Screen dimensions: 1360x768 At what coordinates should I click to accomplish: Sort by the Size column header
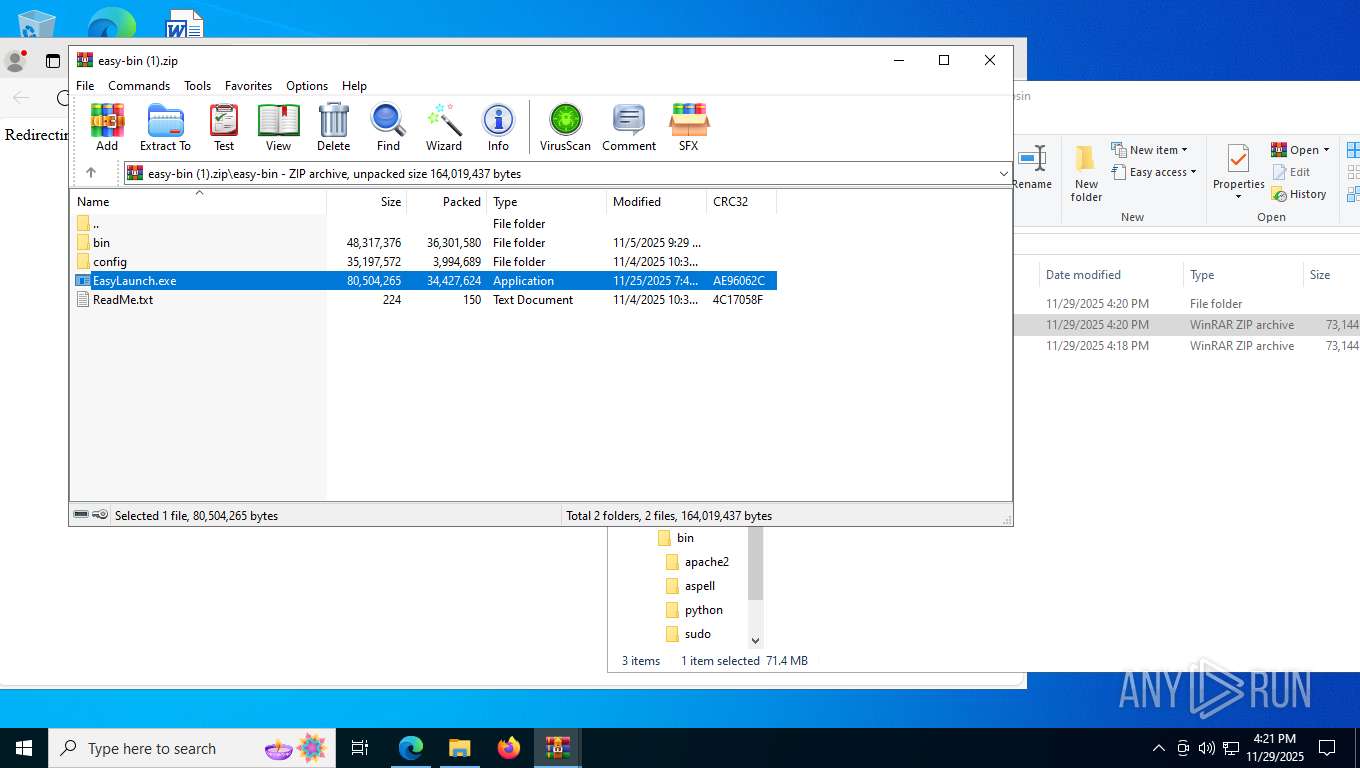click(367, 201)
